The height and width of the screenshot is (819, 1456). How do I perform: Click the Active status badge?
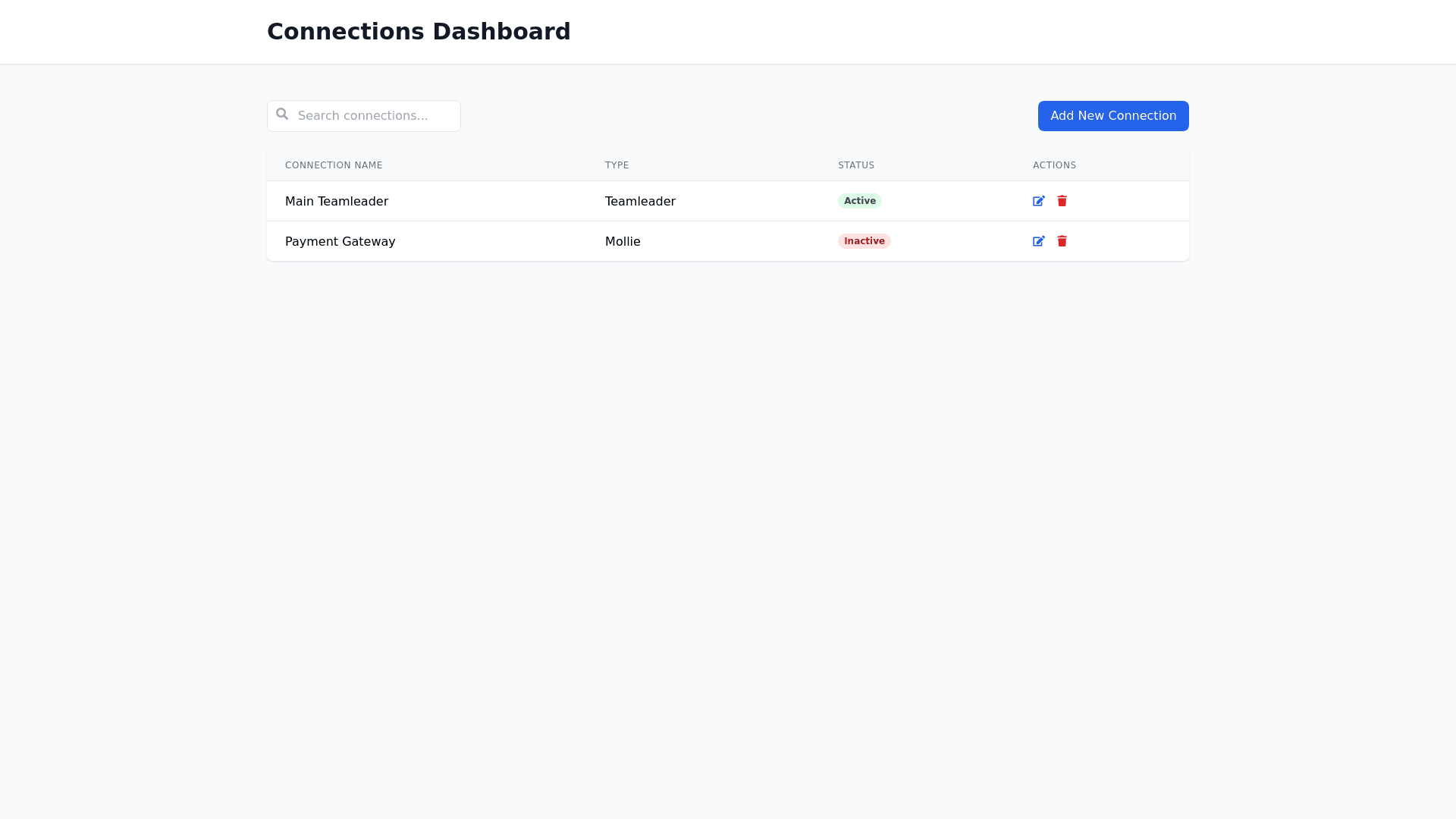point(859,201)
